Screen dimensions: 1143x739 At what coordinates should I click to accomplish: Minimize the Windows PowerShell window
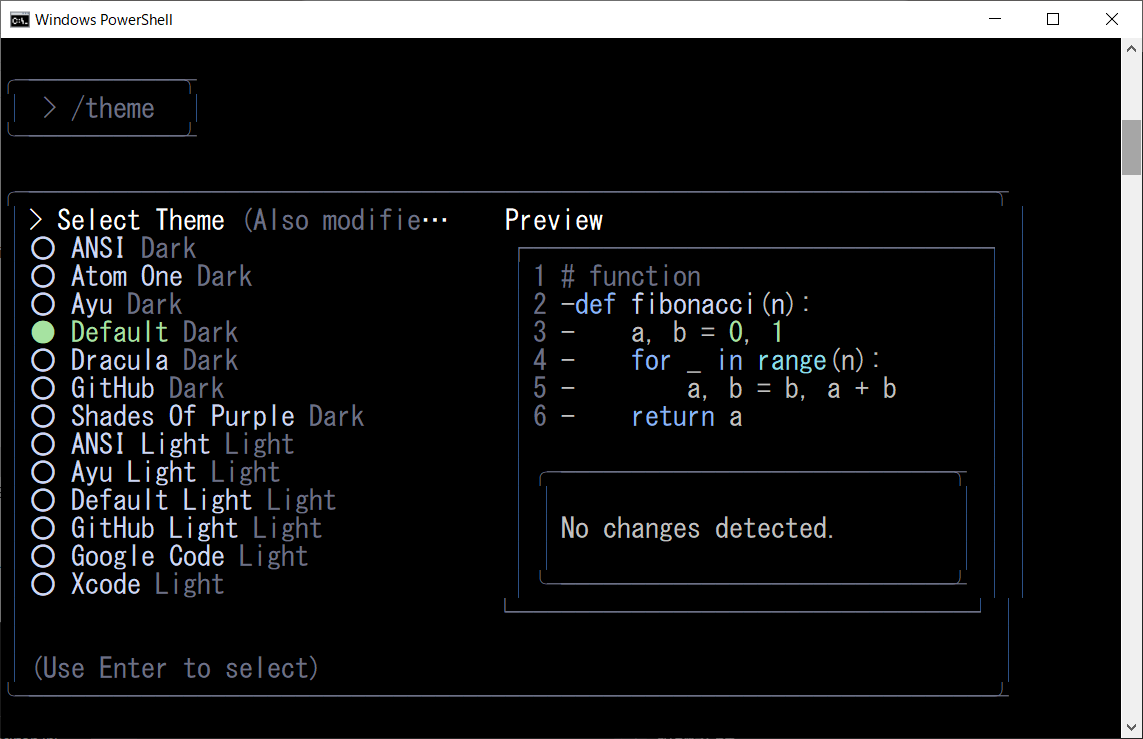995,19
